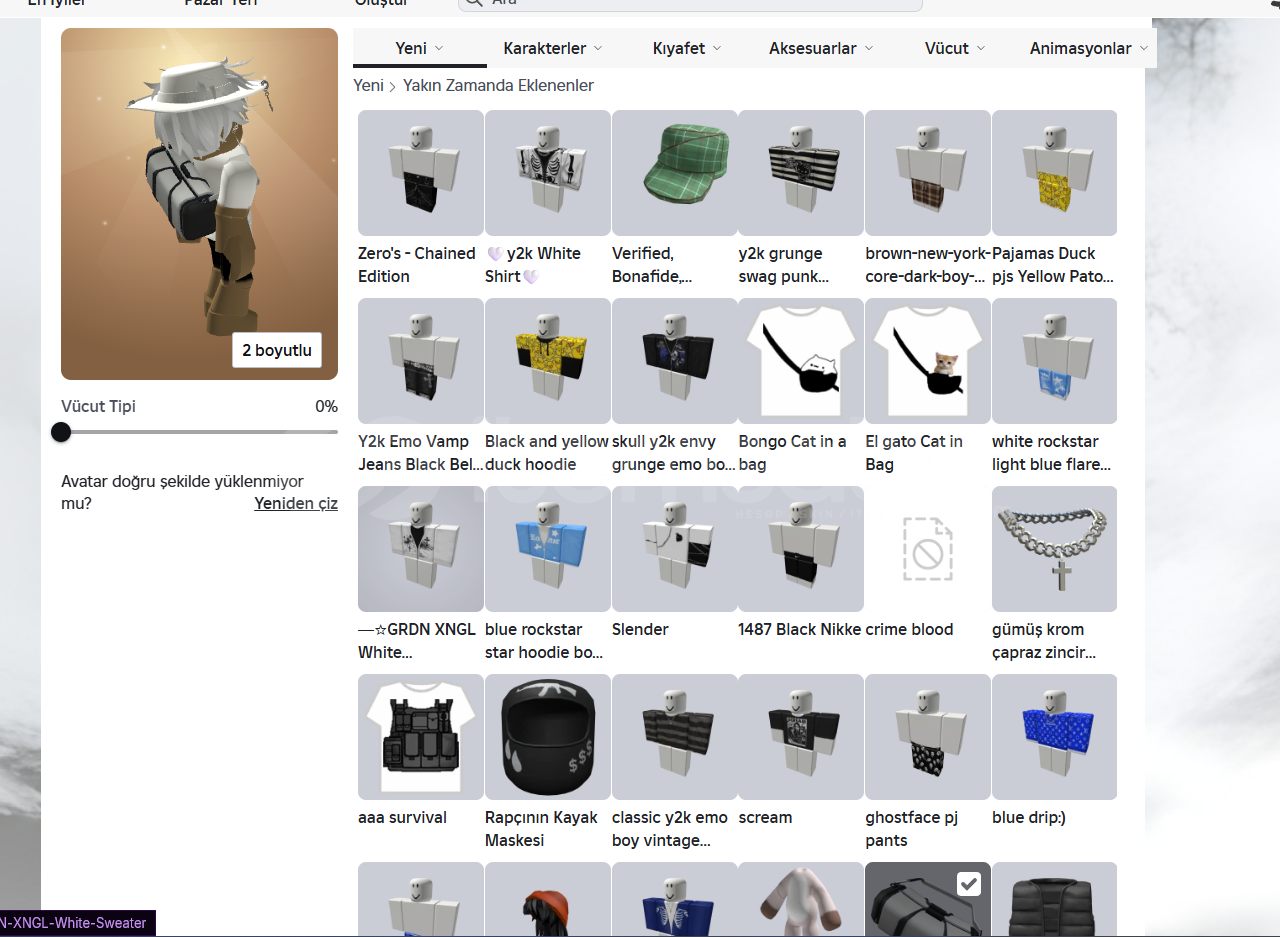The width and height of the screenshot is (1280, 937).
Task: Select Black and yellow duck hoodie
Action: 548,361
